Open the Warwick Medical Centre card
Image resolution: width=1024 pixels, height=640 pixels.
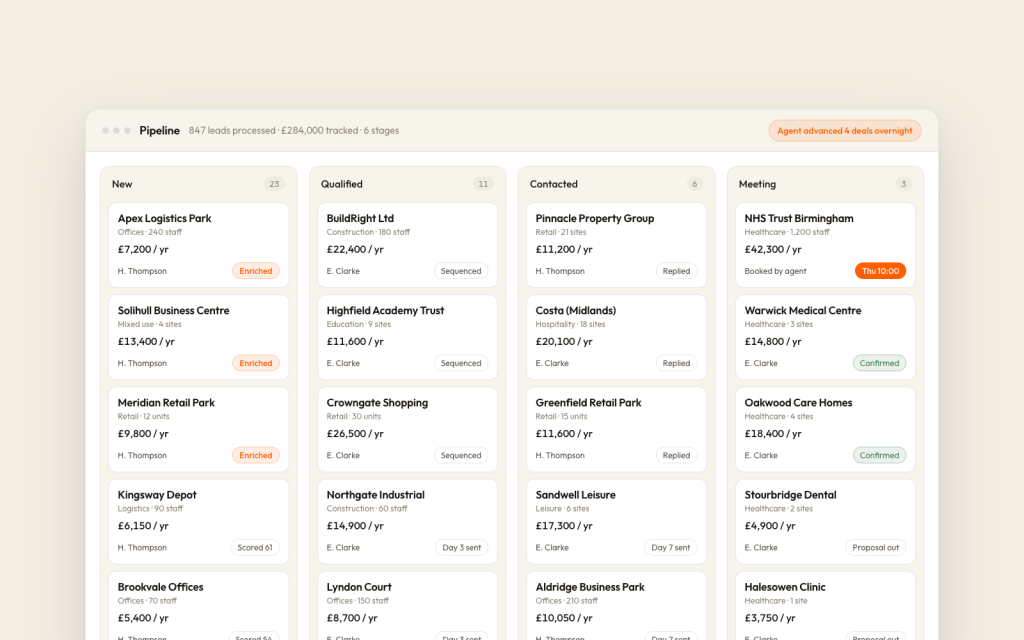tap(825, 337)
